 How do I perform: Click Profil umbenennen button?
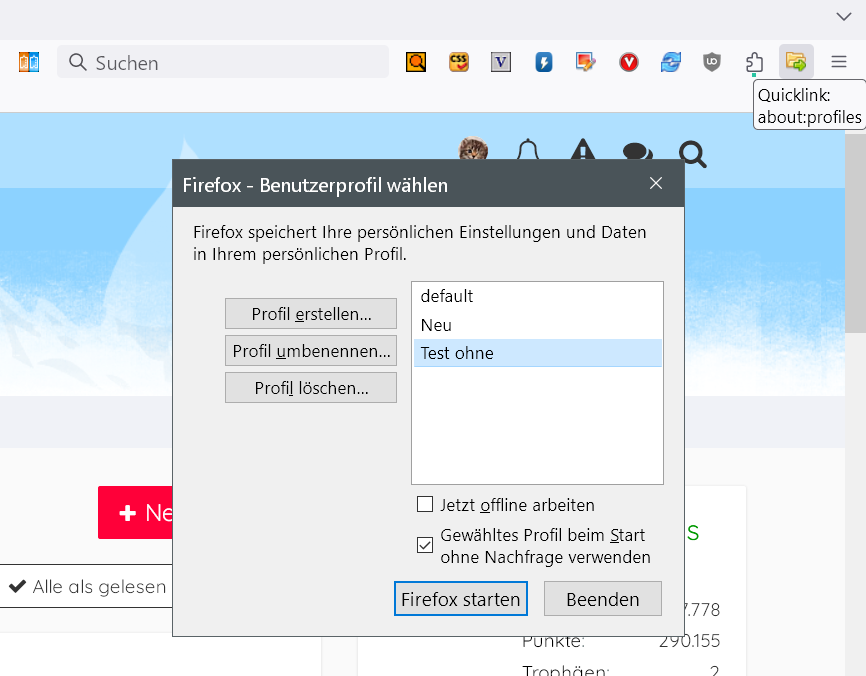tap(311, 351)
